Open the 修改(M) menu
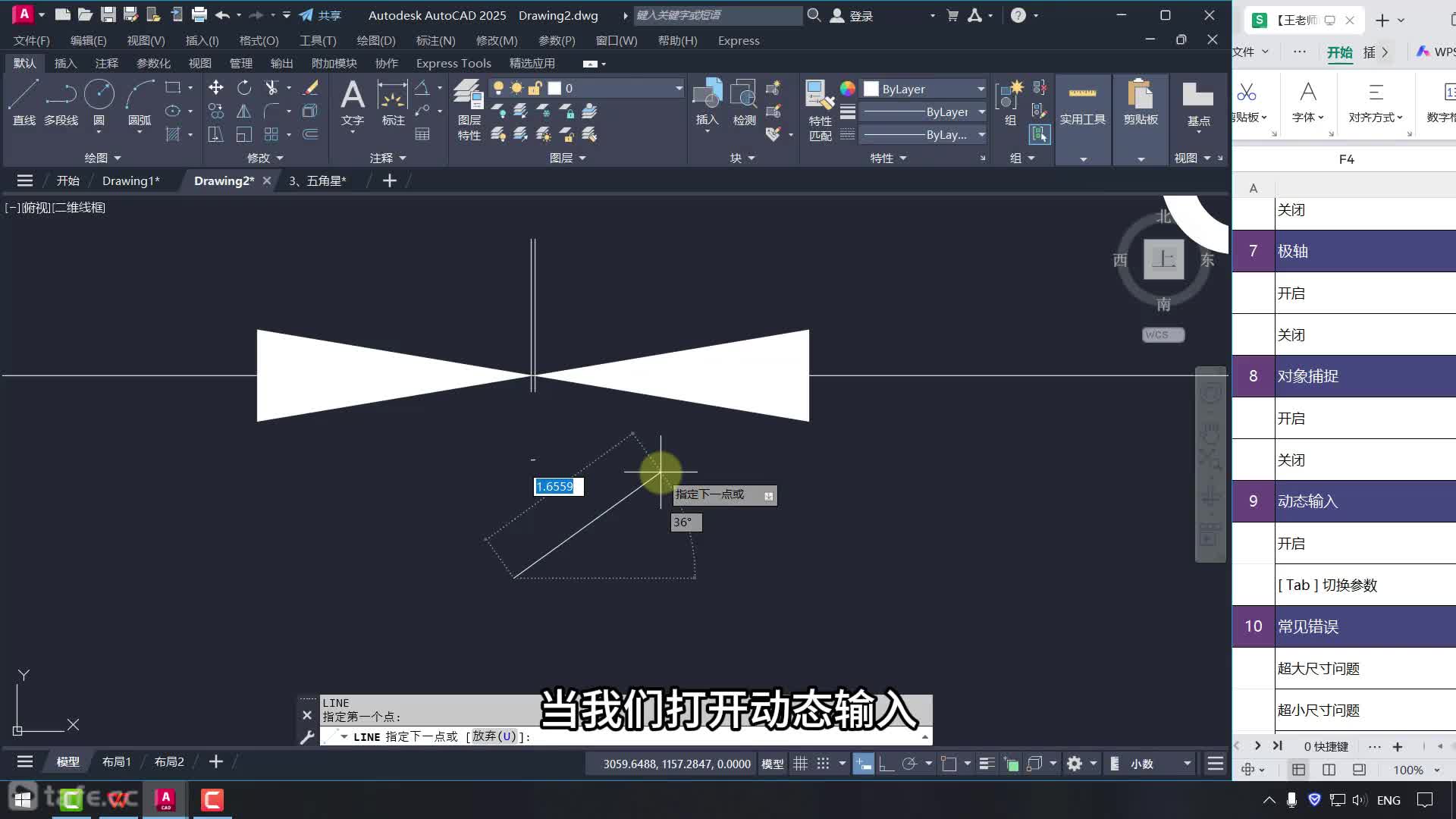Screen dimensions: 1456x819 497,40
